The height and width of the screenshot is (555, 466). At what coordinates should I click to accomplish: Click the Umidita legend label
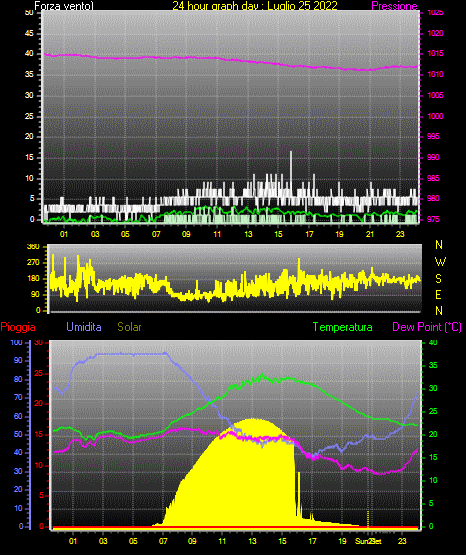click(84, 327)
